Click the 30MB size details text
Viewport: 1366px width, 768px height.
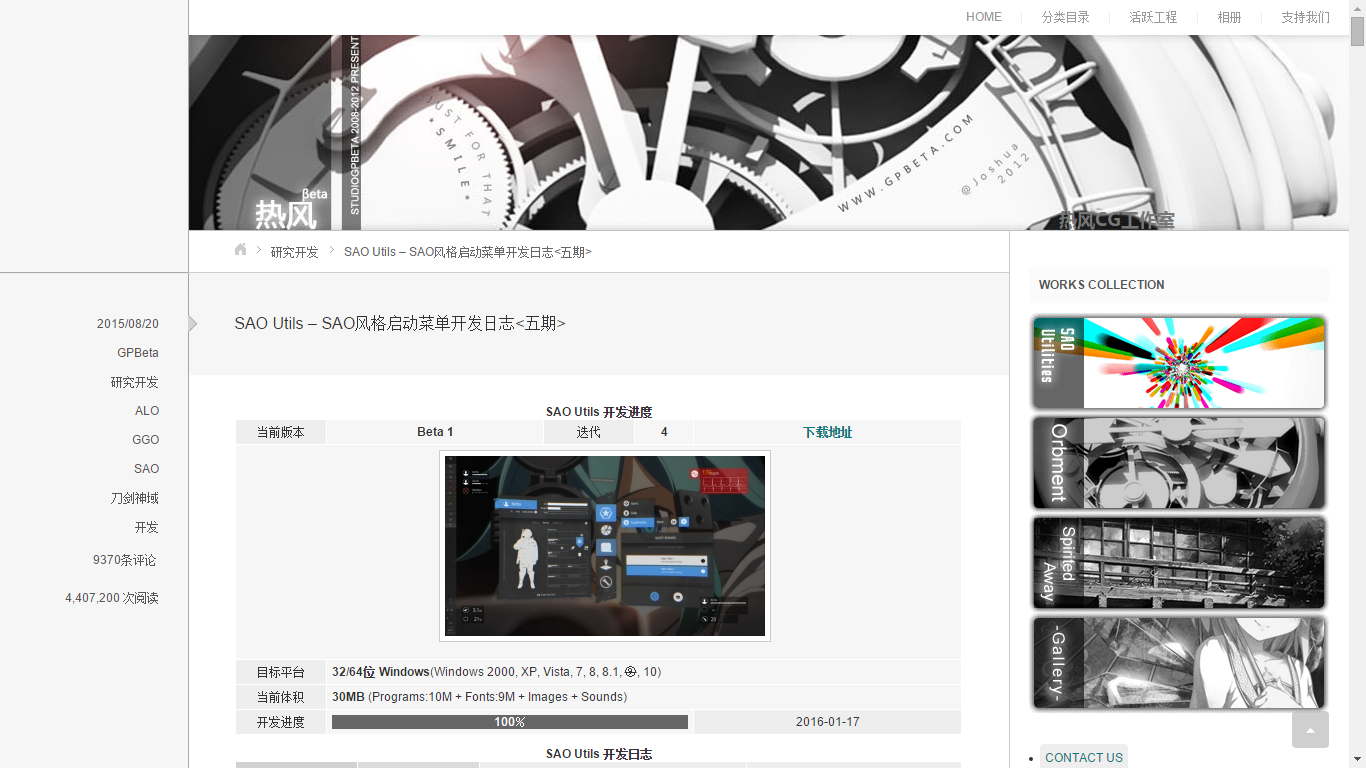click(480, 697)
